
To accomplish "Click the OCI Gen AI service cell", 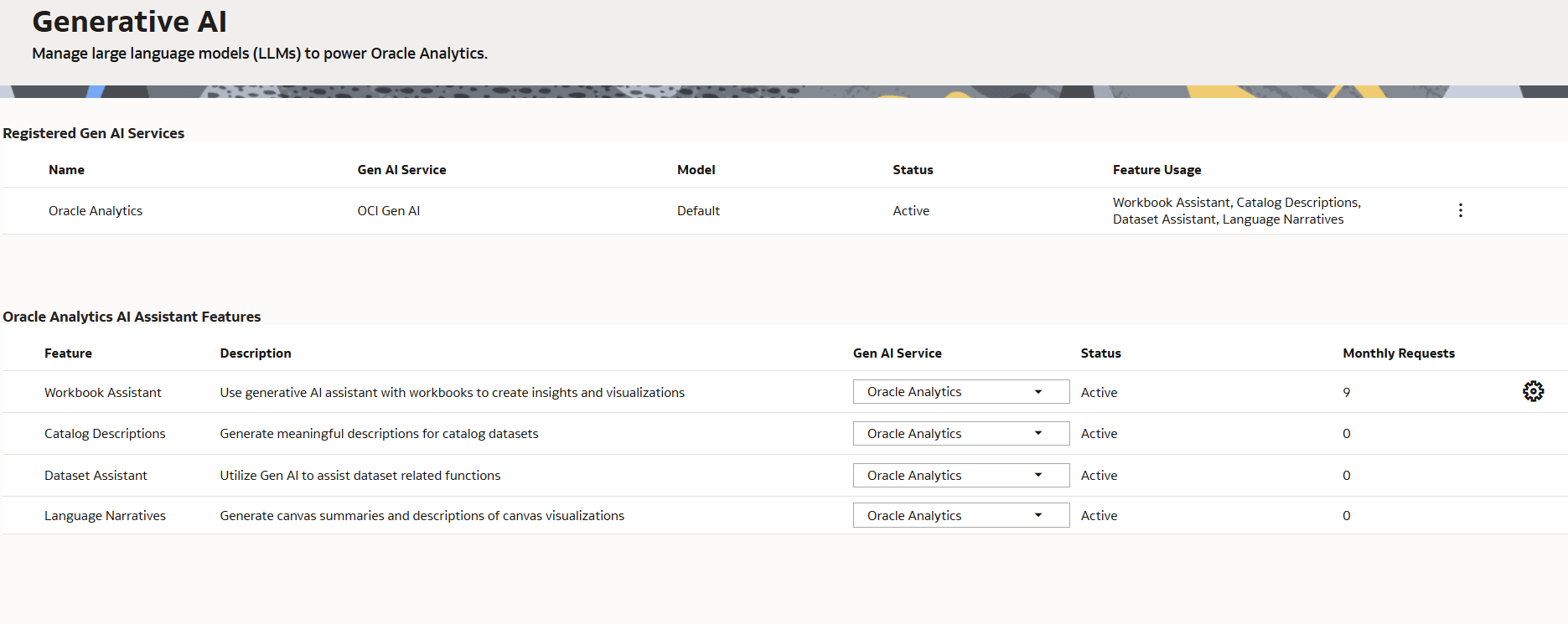I will 388,211.
